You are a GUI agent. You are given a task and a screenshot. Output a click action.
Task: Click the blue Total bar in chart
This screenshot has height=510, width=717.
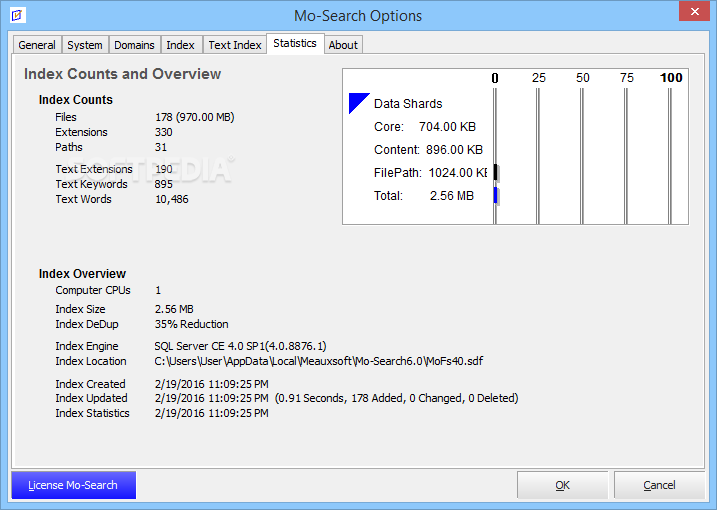tap(496, 195)
